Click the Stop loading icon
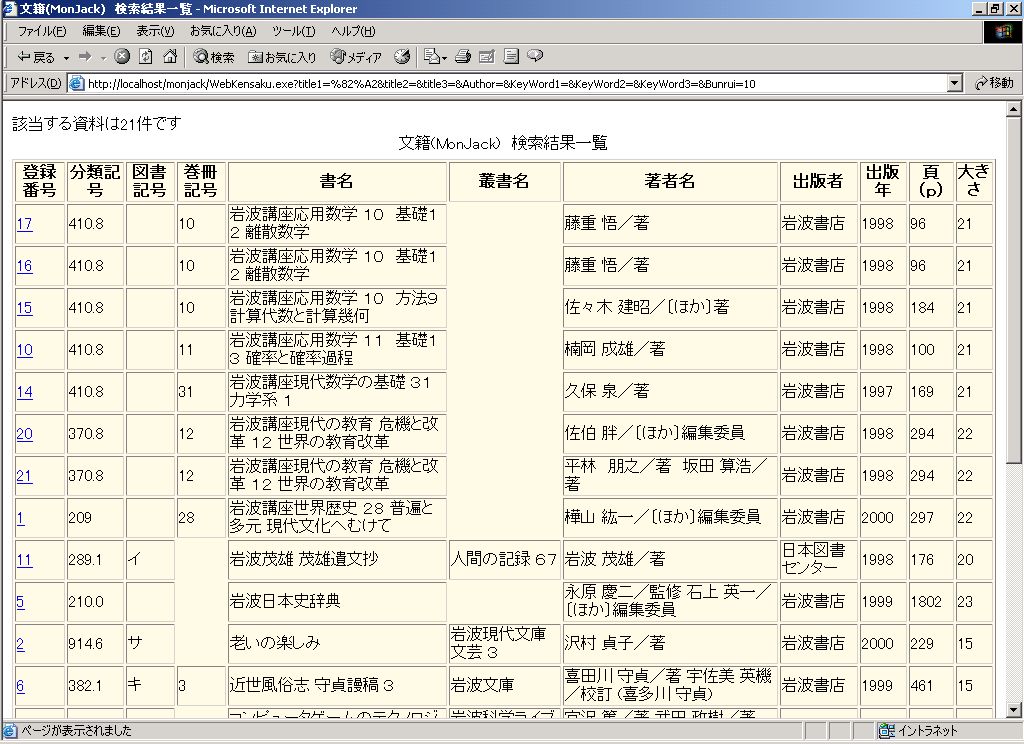Screen dimensions: 1024x744 click(x=122, y=57)
